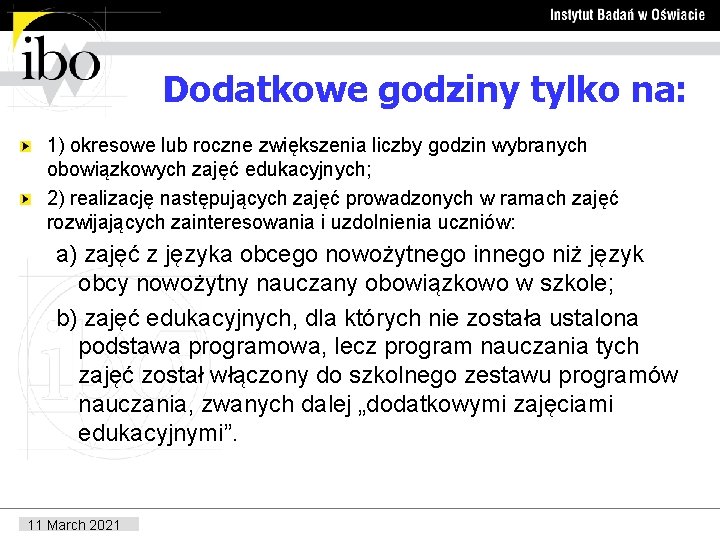720x540 pixels.
Task: Click 'rozwijających zainteresowania i uzdolnienia uczniów:'
Action: (x=281, y=223)
